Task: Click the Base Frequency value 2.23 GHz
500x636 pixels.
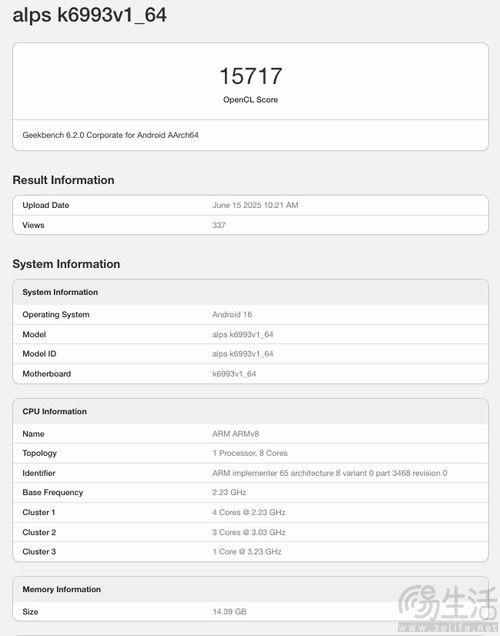Action: pyautogui.click(x=229, y=492)
